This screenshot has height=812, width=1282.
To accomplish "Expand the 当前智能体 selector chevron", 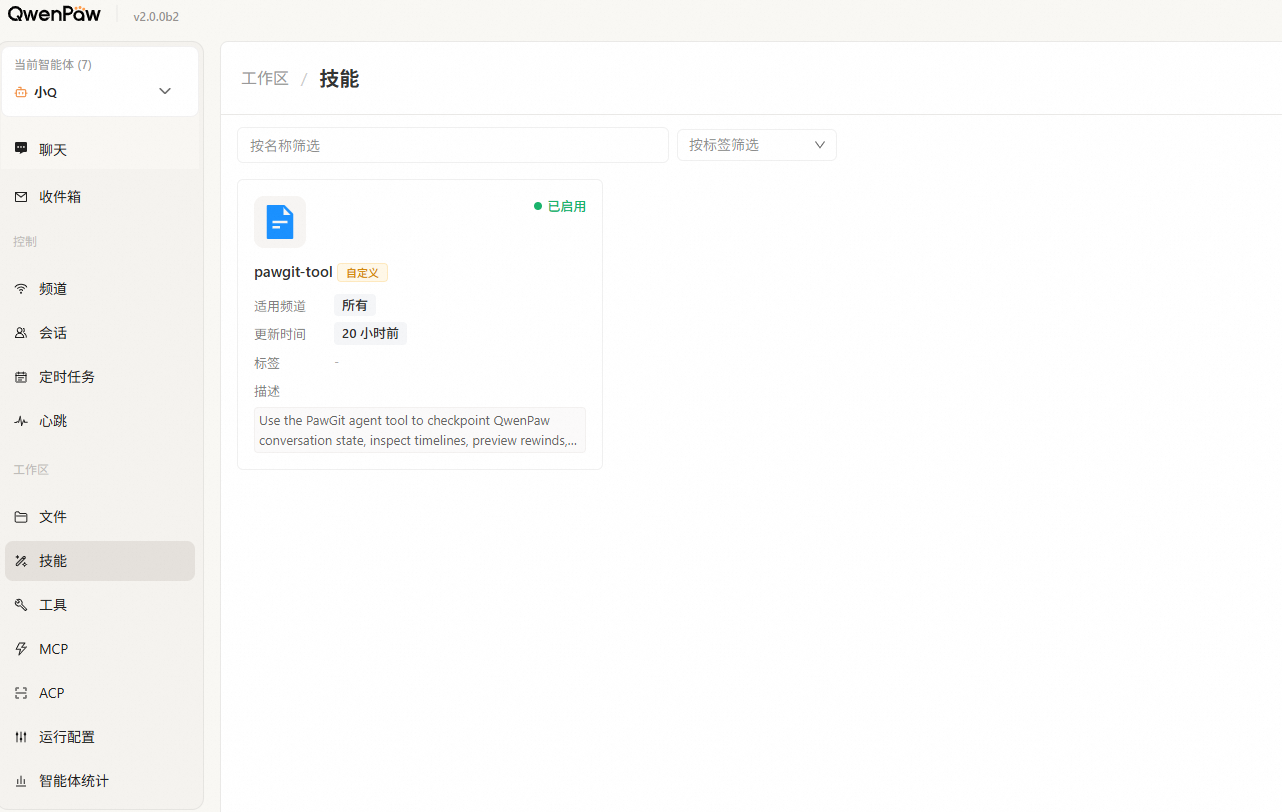I will [x=165, y=91].
